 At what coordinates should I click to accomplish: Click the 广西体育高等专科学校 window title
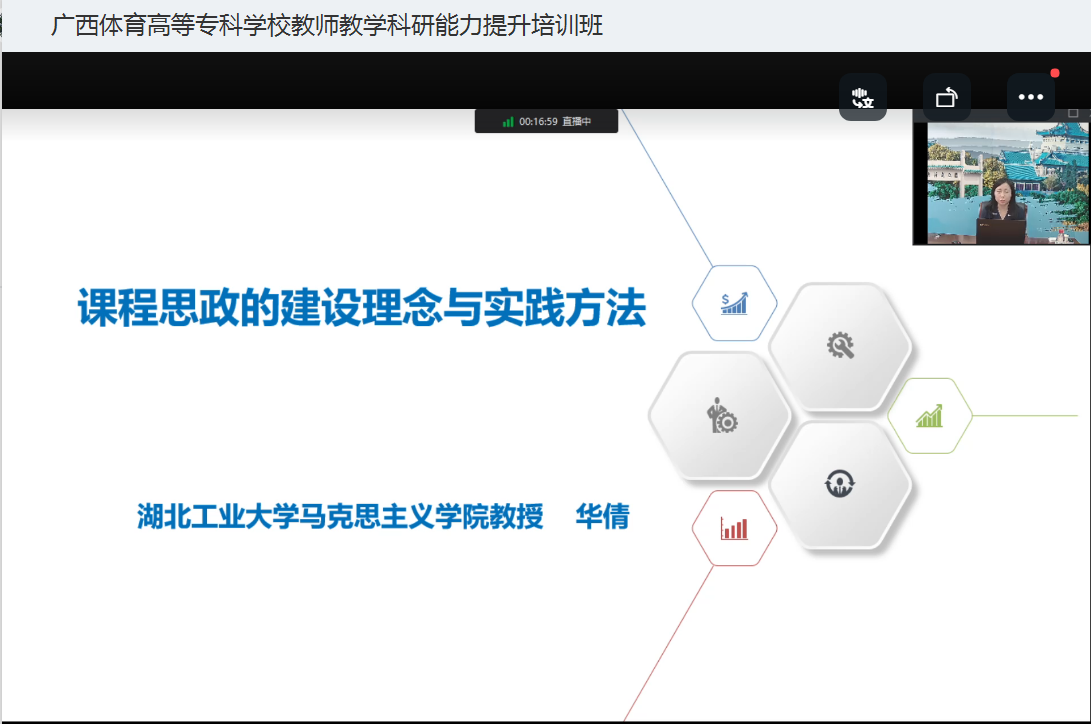(327, 26)
